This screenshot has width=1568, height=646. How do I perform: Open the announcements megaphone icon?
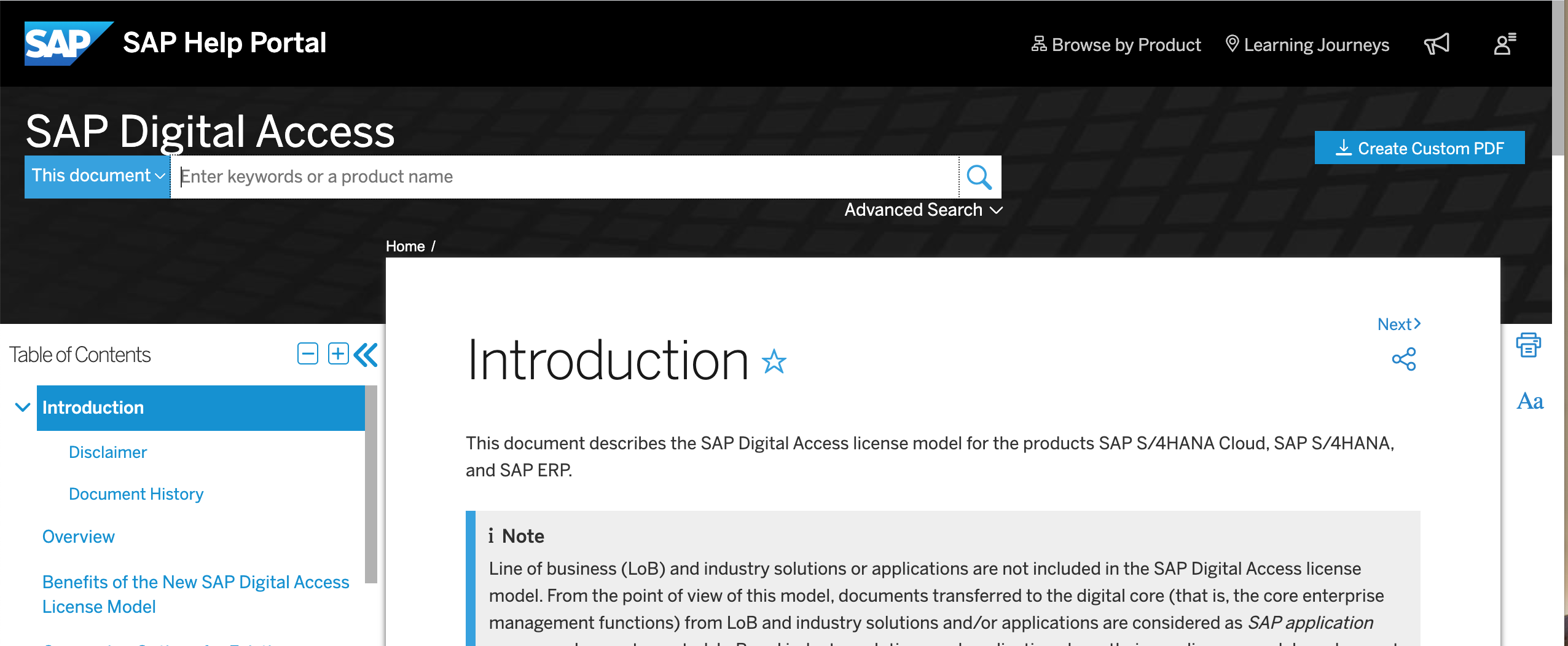[1437, 44]
